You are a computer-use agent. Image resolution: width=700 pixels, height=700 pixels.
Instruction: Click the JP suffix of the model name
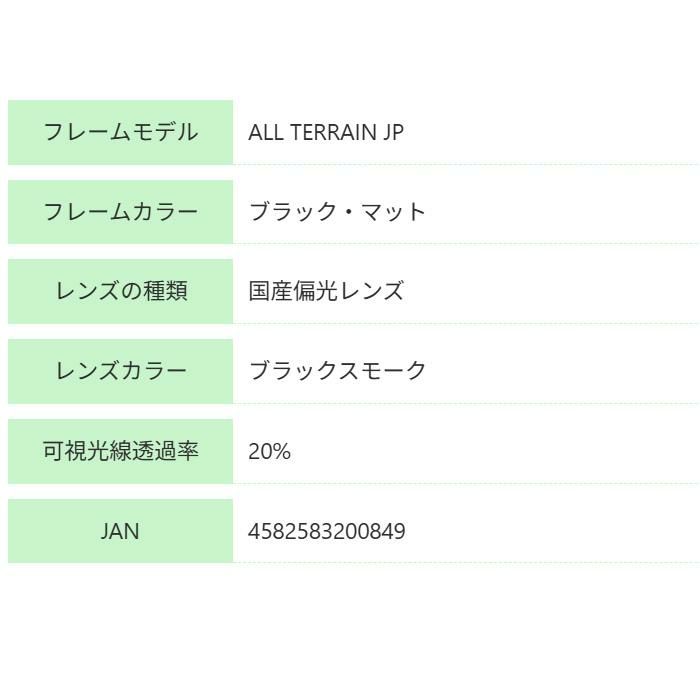coord(393,132)
